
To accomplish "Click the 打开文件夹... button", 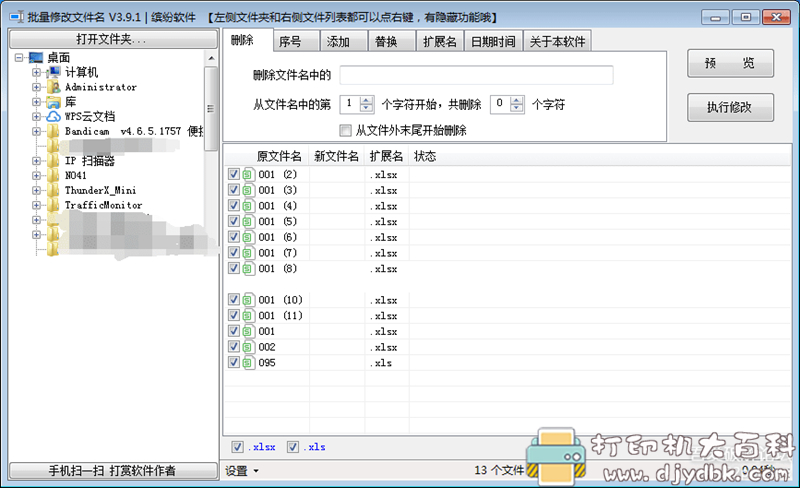I will 113,39.
